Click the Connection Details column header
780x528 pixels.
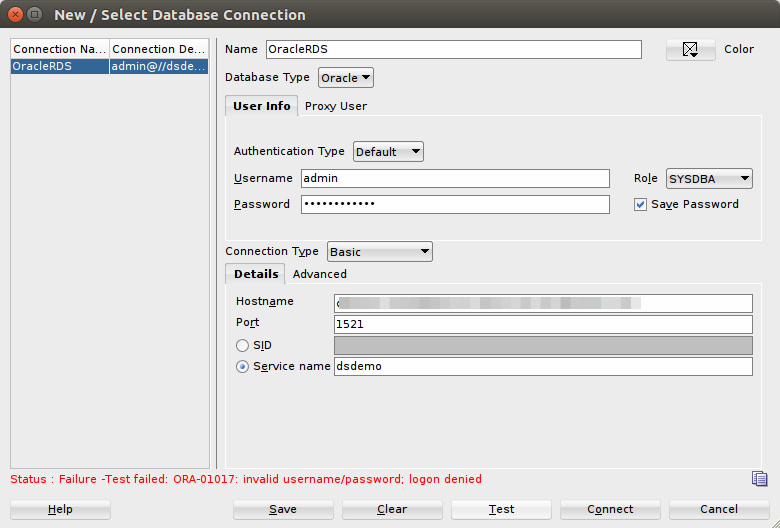point(159,49)
